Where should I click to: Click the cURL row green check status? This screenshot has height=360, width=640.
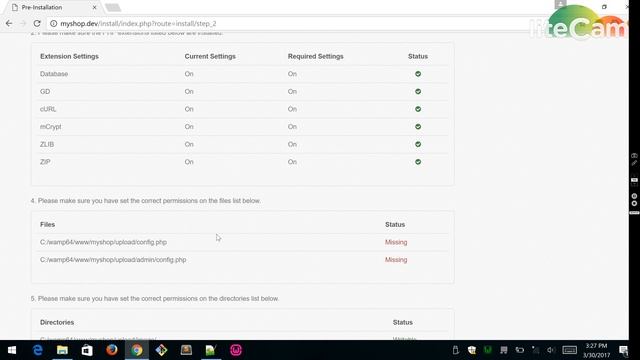(418, 109)
